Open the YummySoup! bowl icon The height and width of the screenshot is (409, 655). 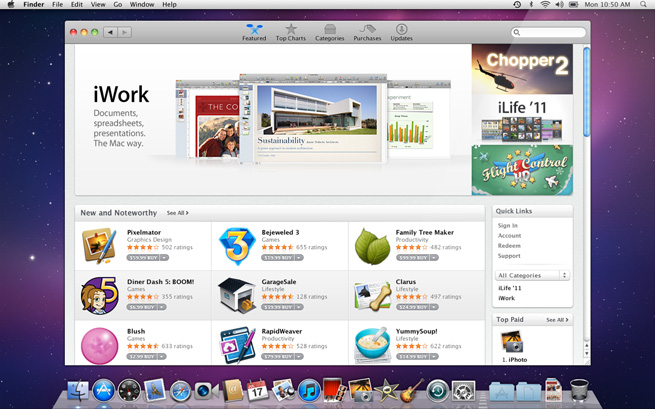point(372,345)
